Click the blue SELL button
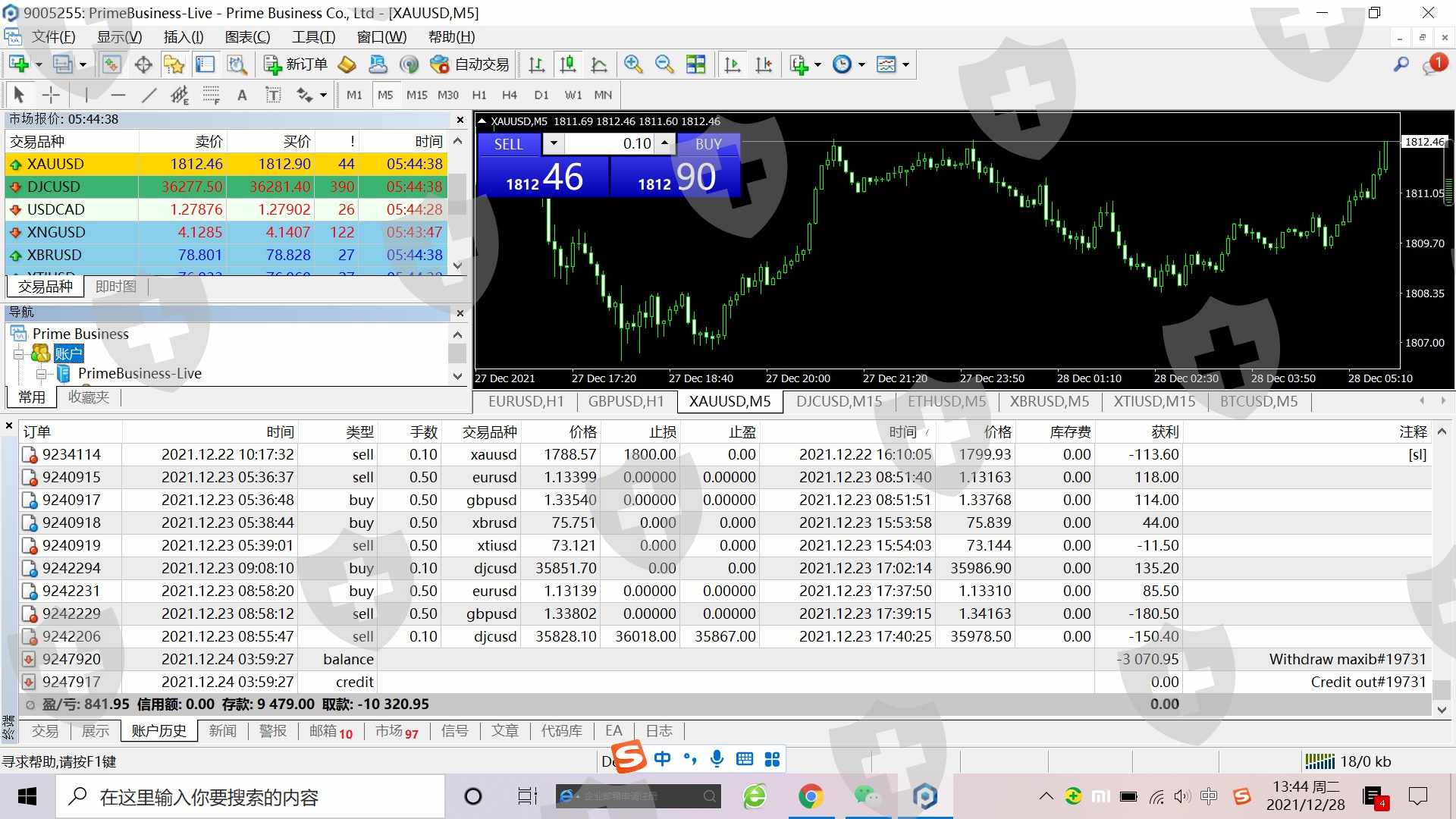This screenshot has height=819, width=1456. coord(508,144)
